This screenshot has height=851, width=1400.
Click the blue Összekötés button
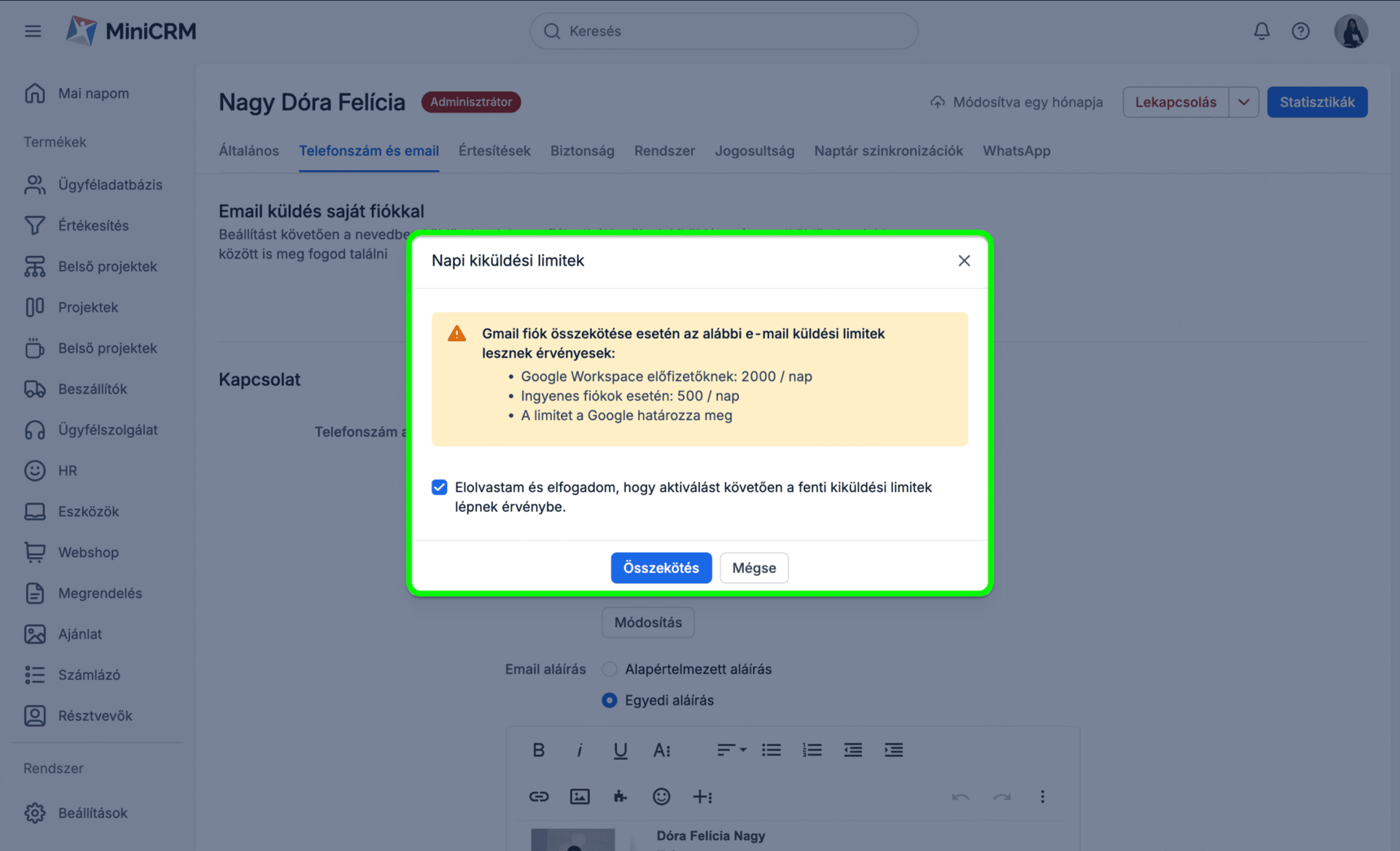pyautogui.click(x=661, y=567)
